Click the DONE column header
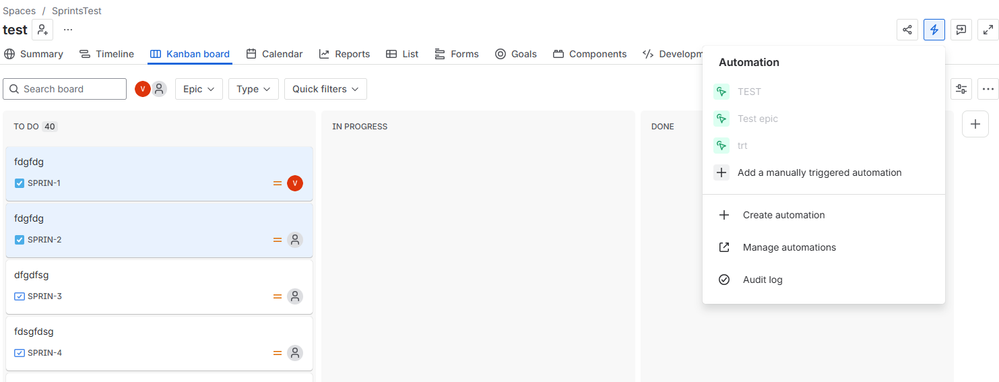Screen dimensions: 999x382 [663, 127]
